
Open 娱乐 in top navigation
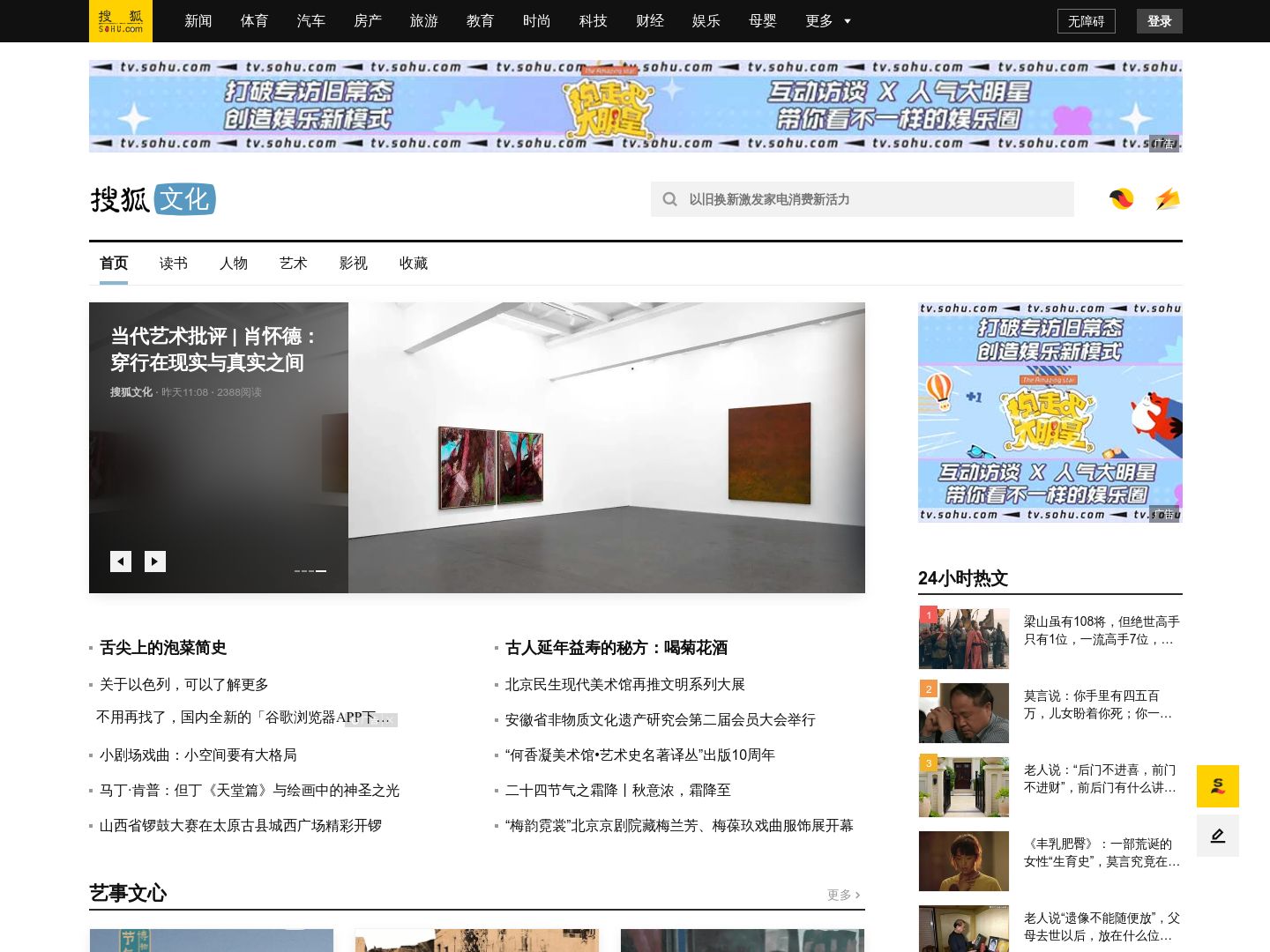point(706,21)
